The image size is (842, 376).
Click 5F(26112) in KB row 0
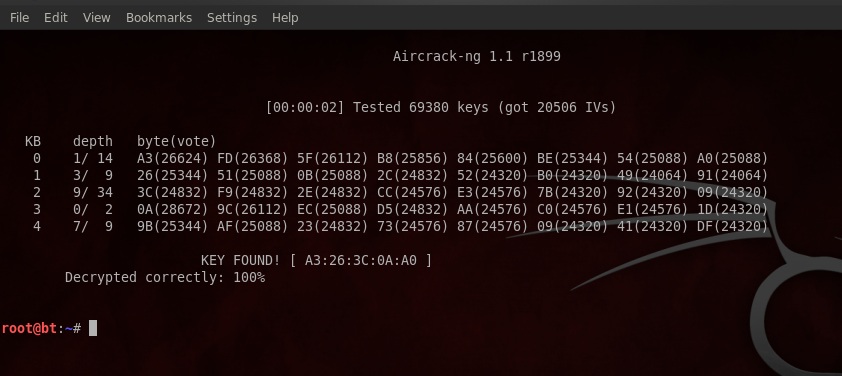(x=333, y=158)
